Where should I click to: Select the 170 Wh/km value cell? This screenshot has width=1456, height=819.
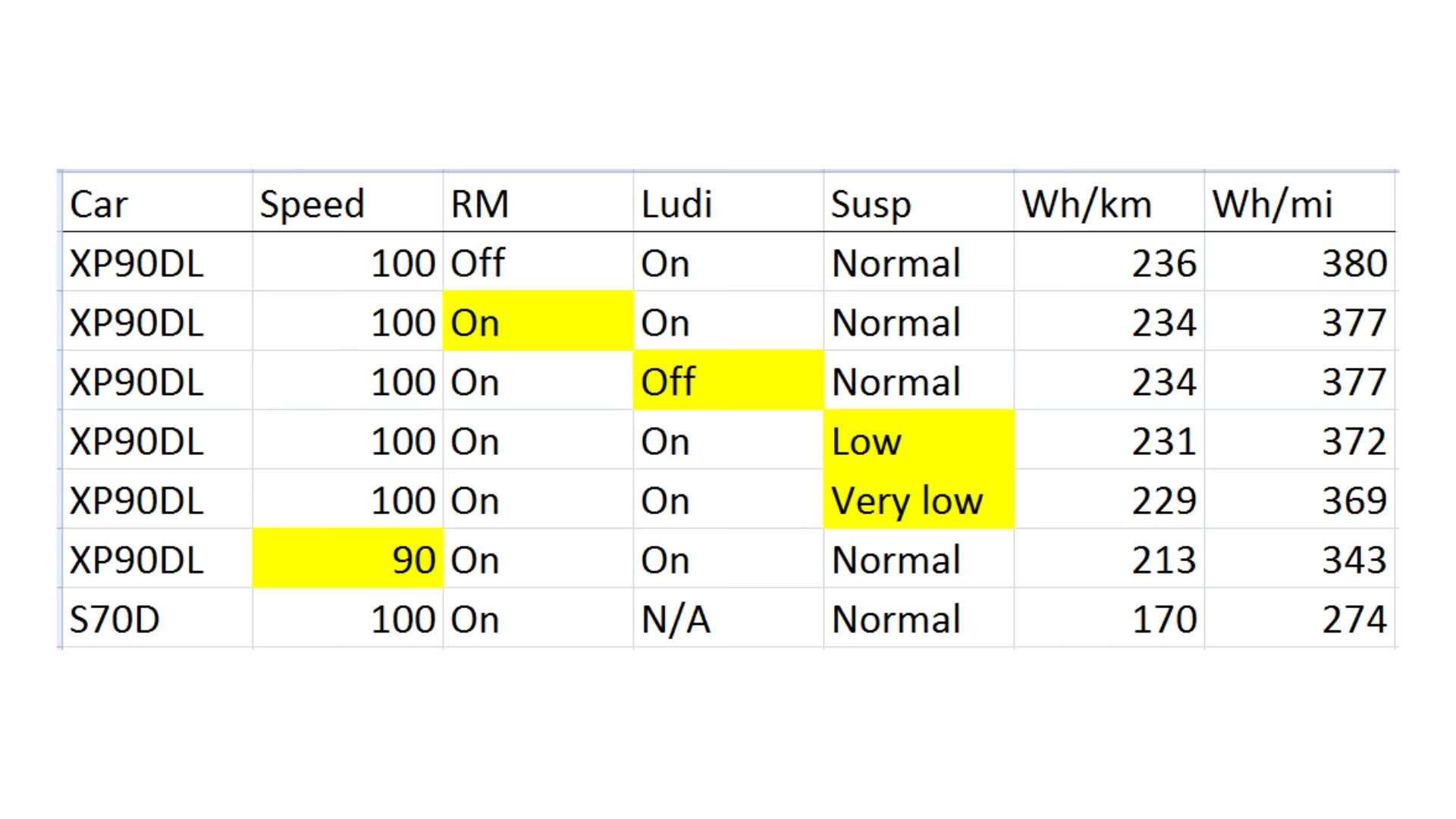click(1109, 617)
